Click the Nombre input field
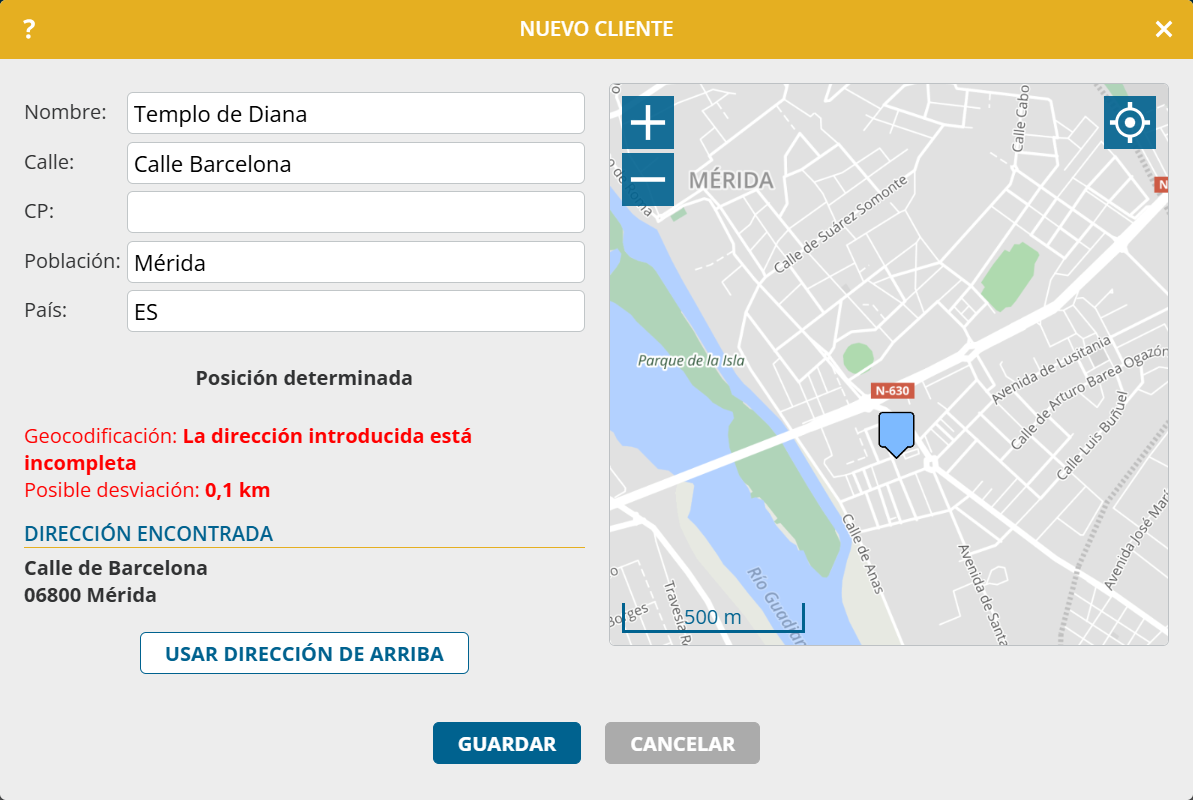This screenshot has height=800, width=1193. [355, 113]
